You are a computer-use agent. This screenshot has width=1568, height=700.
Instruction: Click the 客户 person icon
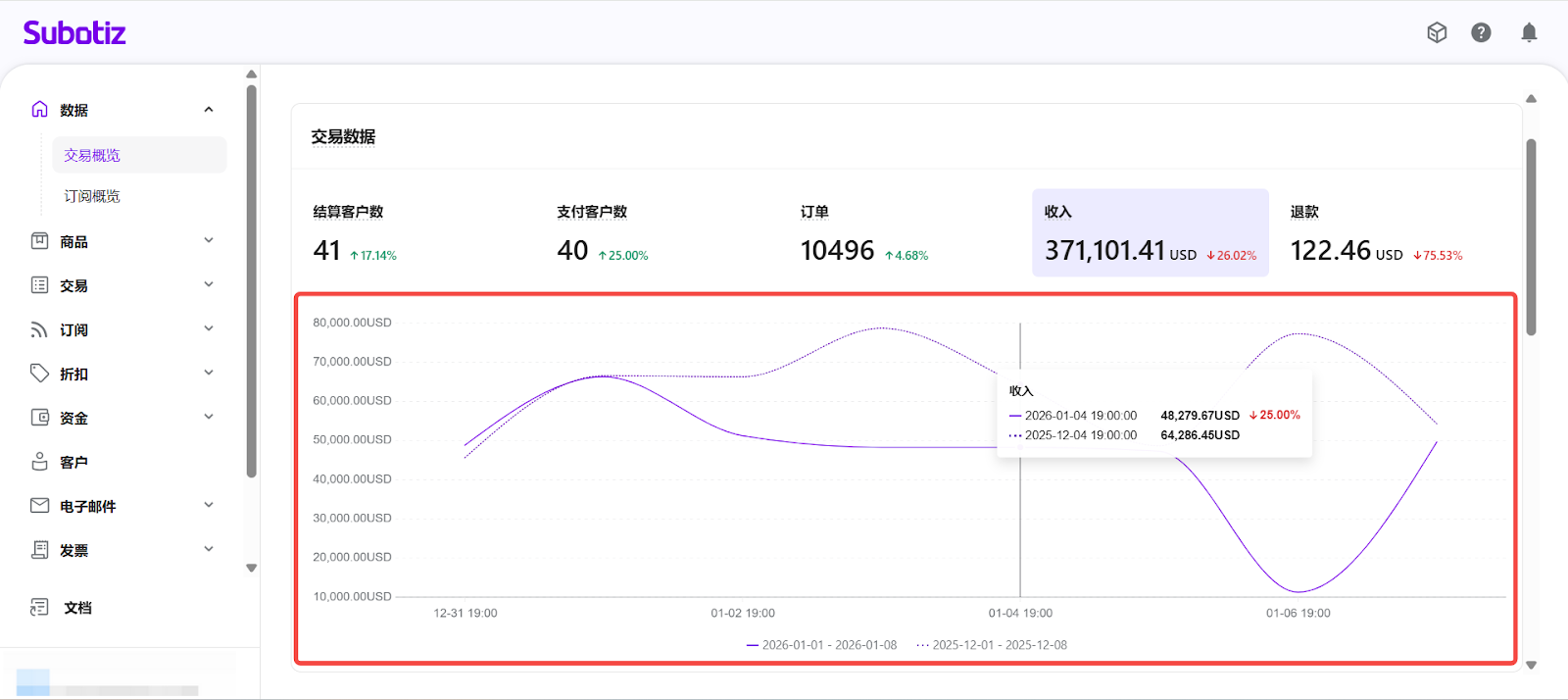pos(39,462)
